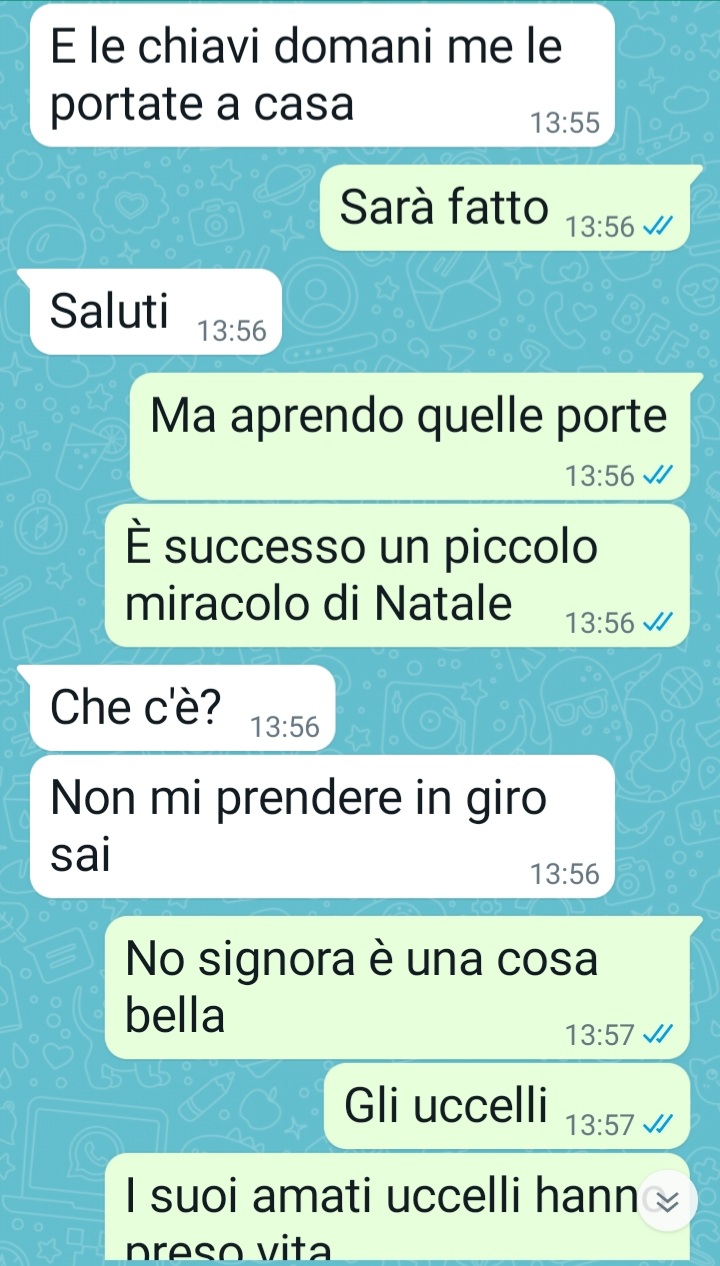Image resolution: width=720 pixels, height=1266 pixels.
Task: Tap read ticks on "No signora" message
Action: click(x=652, y=1034)
